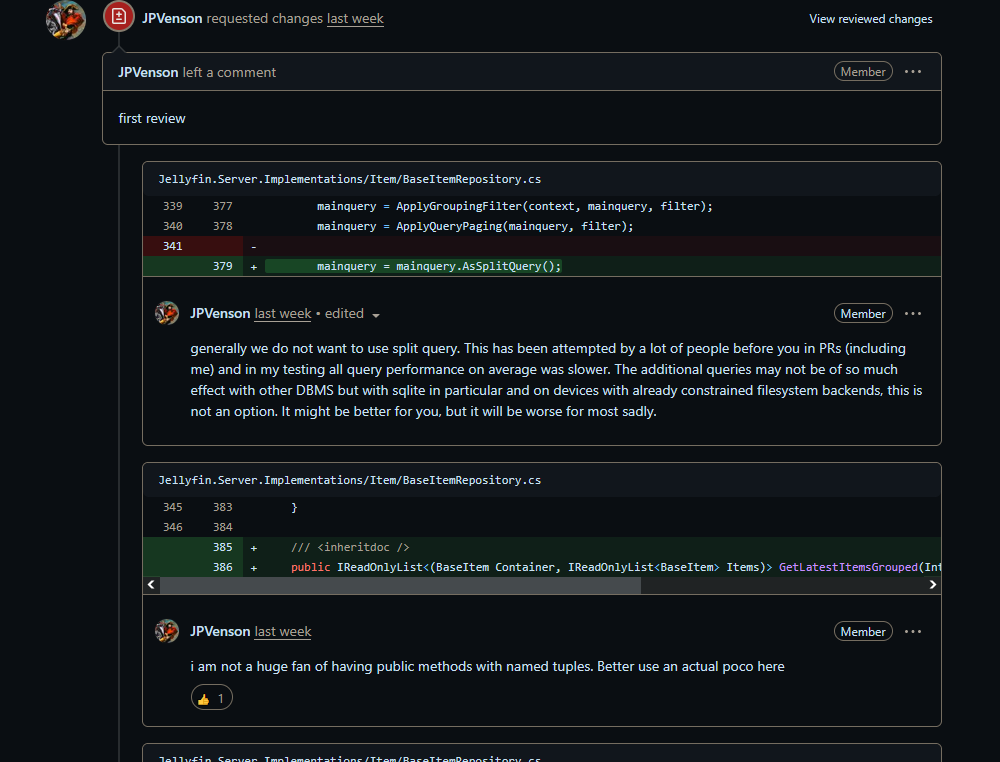1000x762 pixels.
Task: Click the left arrow of horizontal scrollbar
Action: [151, 585]
